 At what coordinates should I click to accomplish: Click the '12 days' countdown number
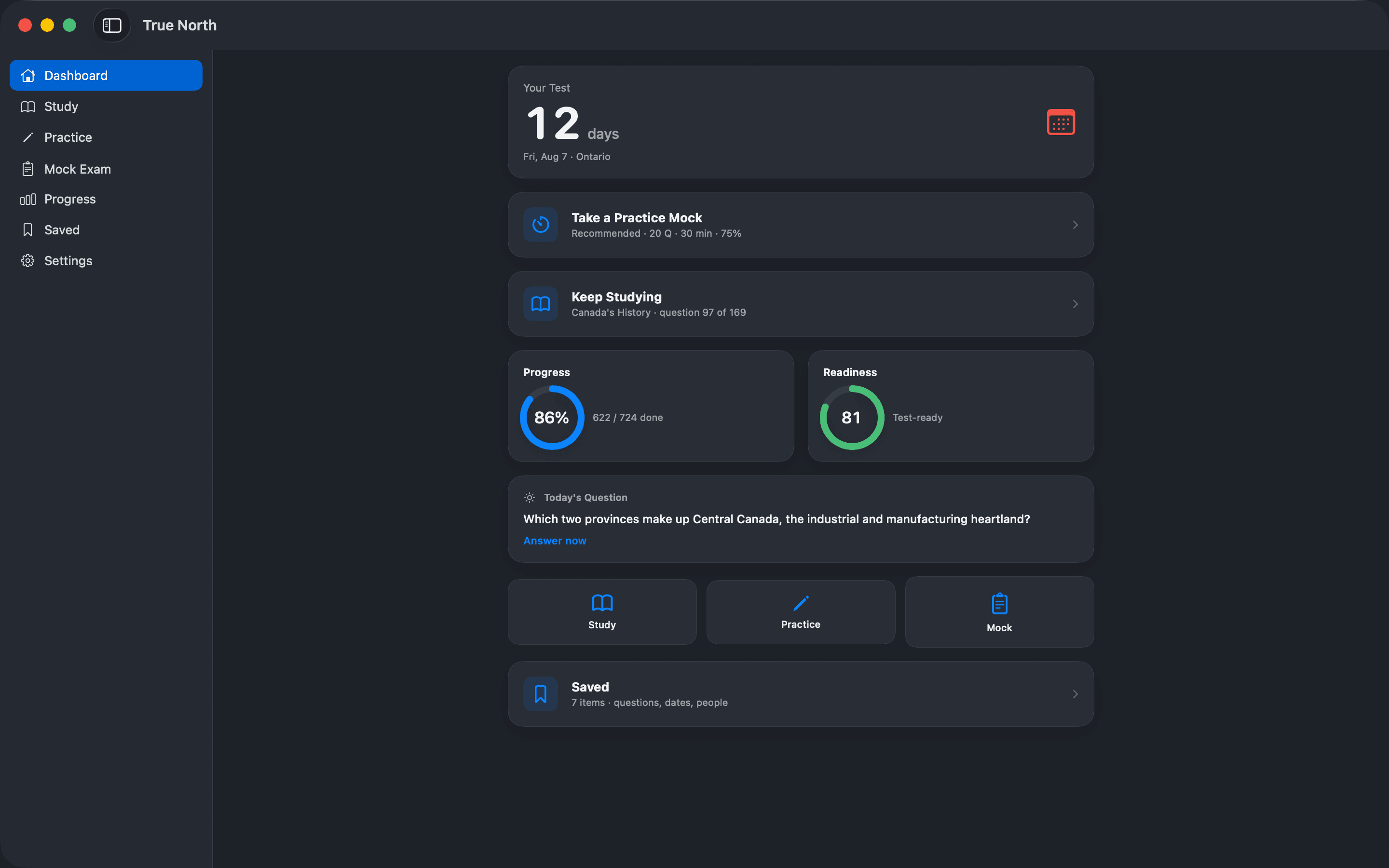click(x=572, y=123)
